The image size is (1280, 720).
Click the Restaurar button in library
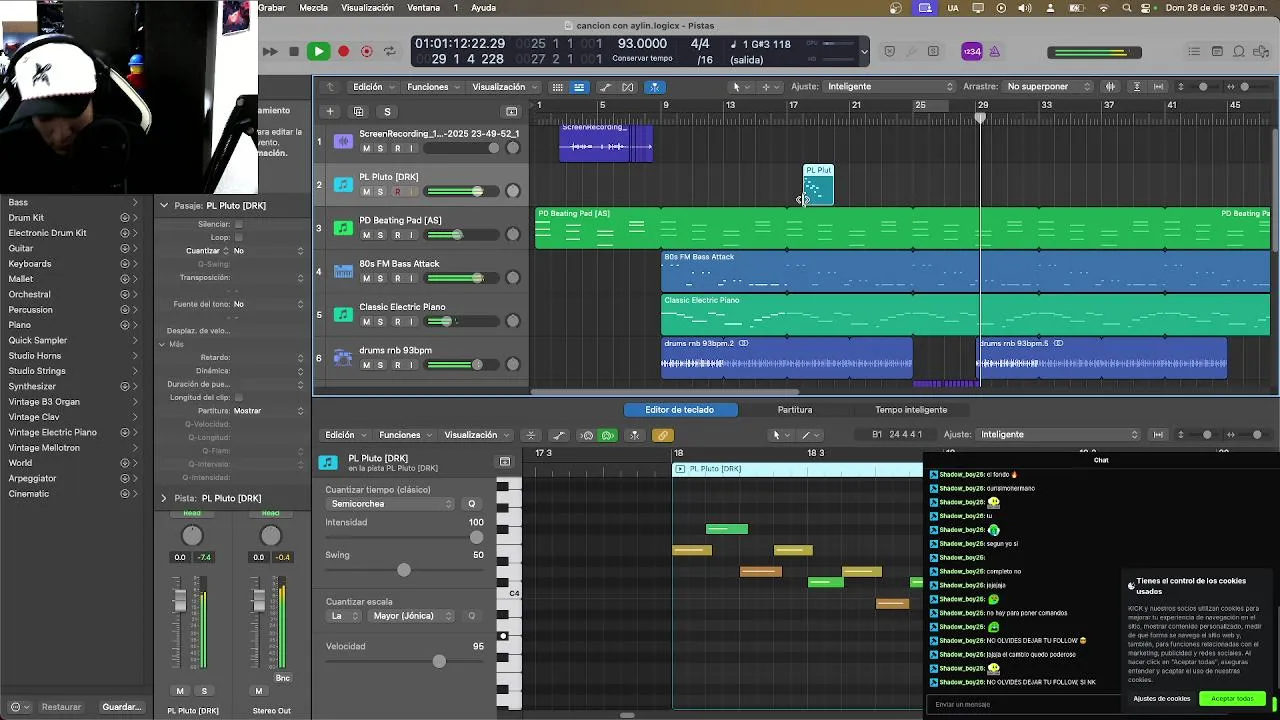click(61, 707)
